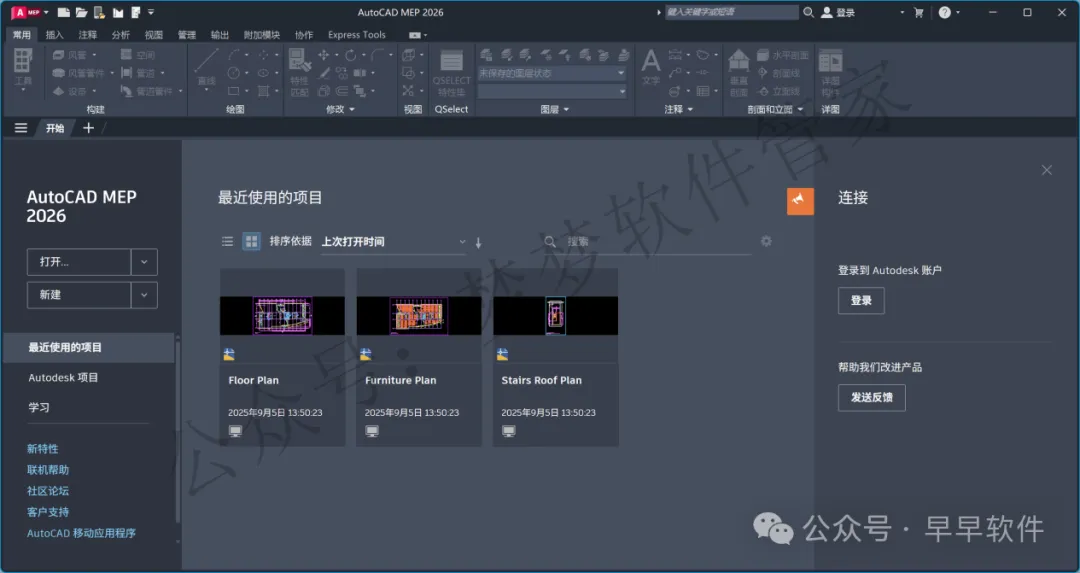
Task: Open the Help icon dropdown arrow
Action: [957, 12]
